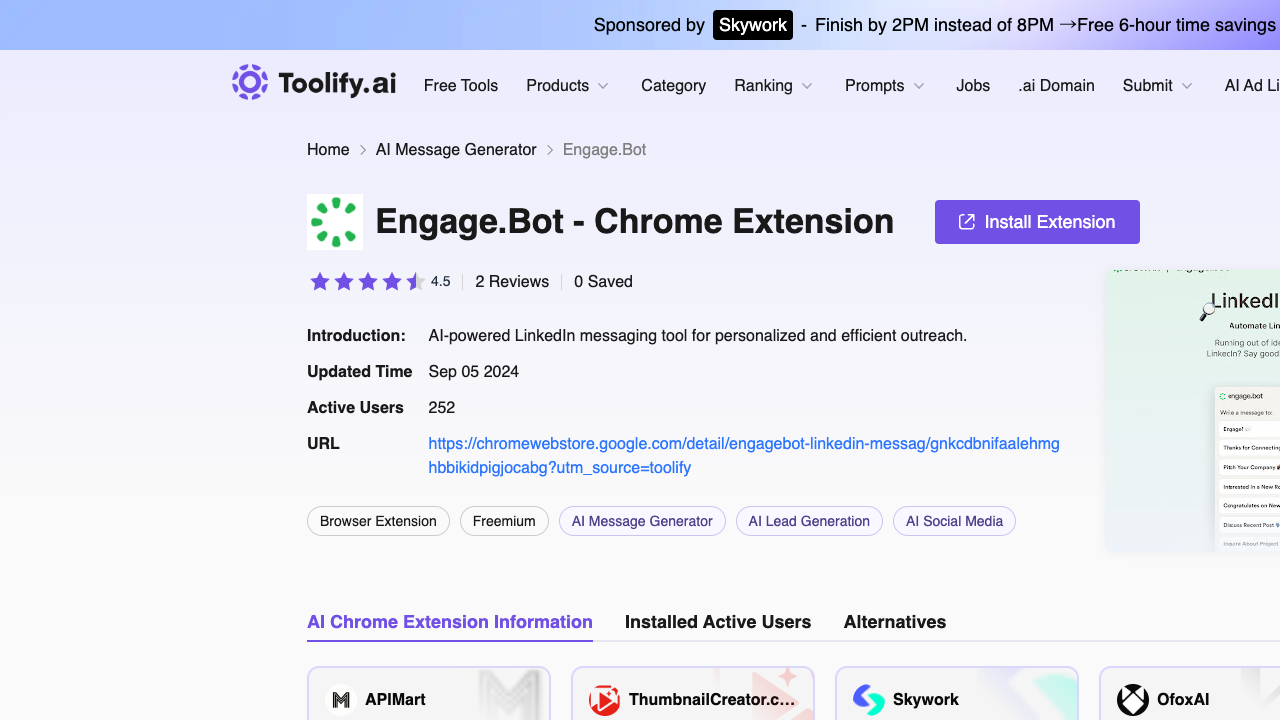Click the Skywork card logo icon
Screen dimensions: 1280x720
coord(868,700)
